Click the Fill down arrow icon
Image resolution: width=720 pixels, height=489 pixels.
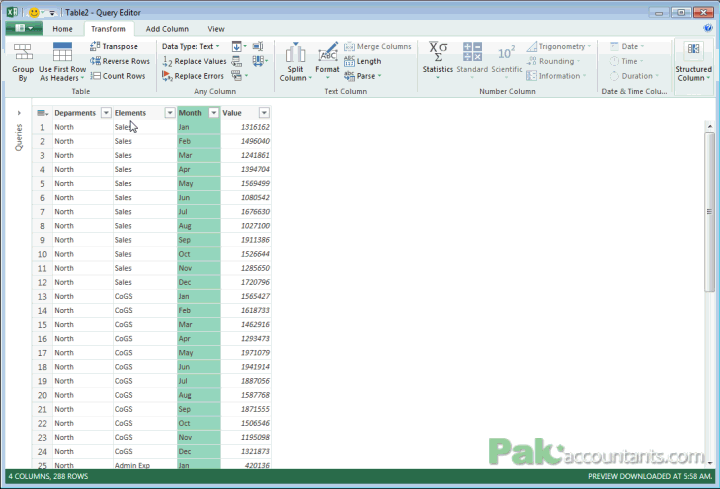click(x=236, y=46)
